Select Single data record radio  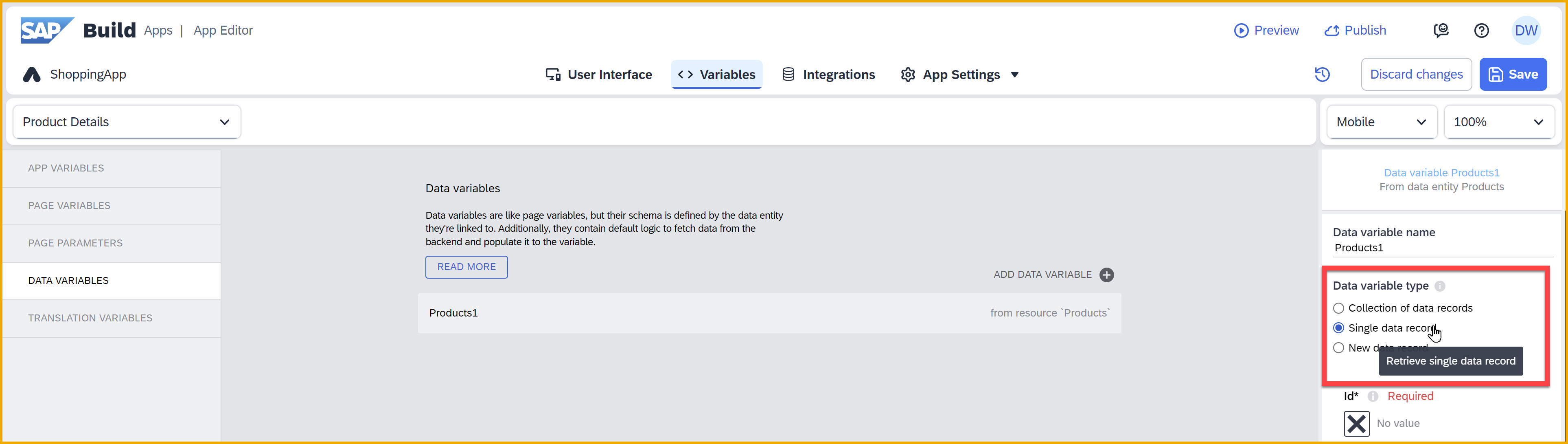pos(1338,328)
